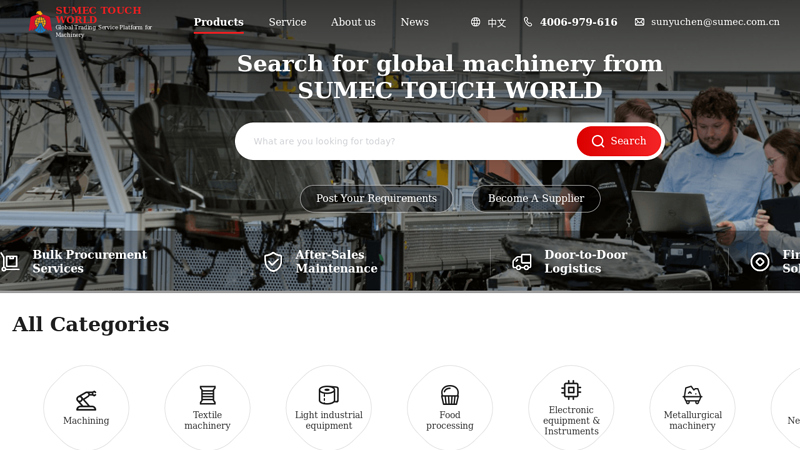The height and width of the screenshot is (450, 800).
Task: Open the News menu
Action: click(x=414, y=22)
